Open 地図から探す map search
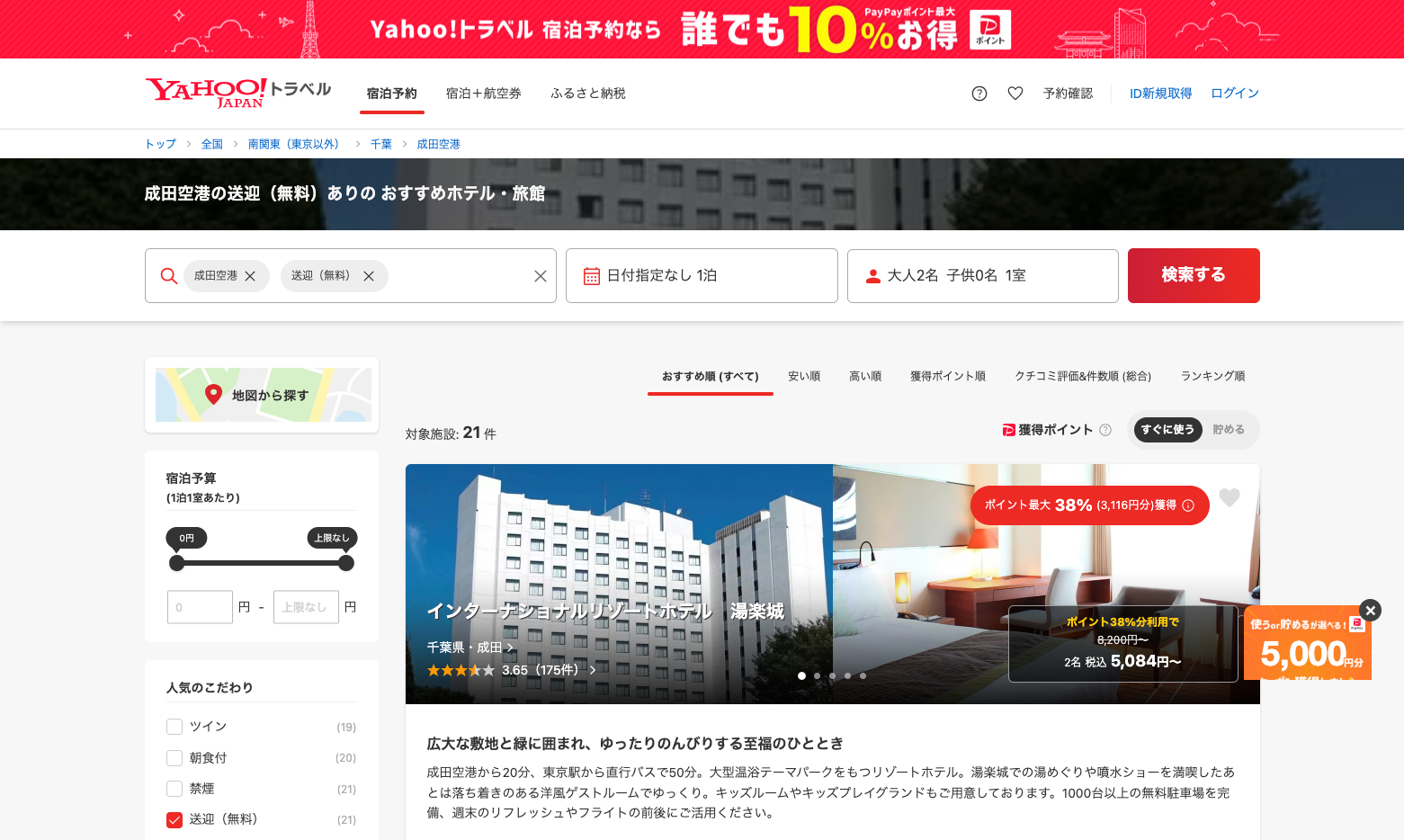Image resolution: width=1404 pixels, height=840 pixels. tap(261, 394)
